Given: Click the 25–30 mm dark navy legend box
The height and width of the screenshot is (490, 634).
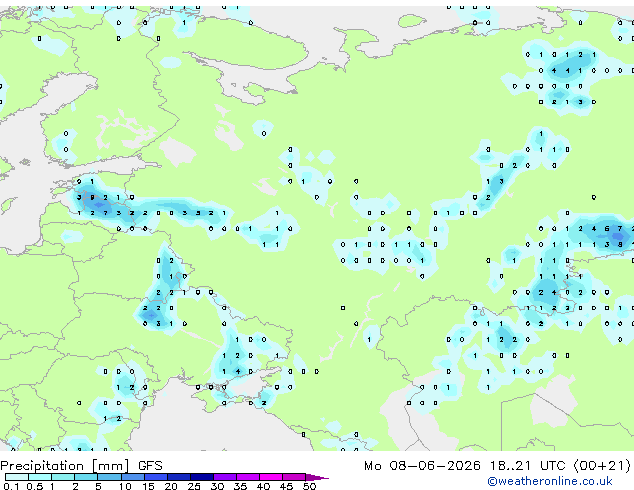Looking at the screenshot, I should coord(202,477).
